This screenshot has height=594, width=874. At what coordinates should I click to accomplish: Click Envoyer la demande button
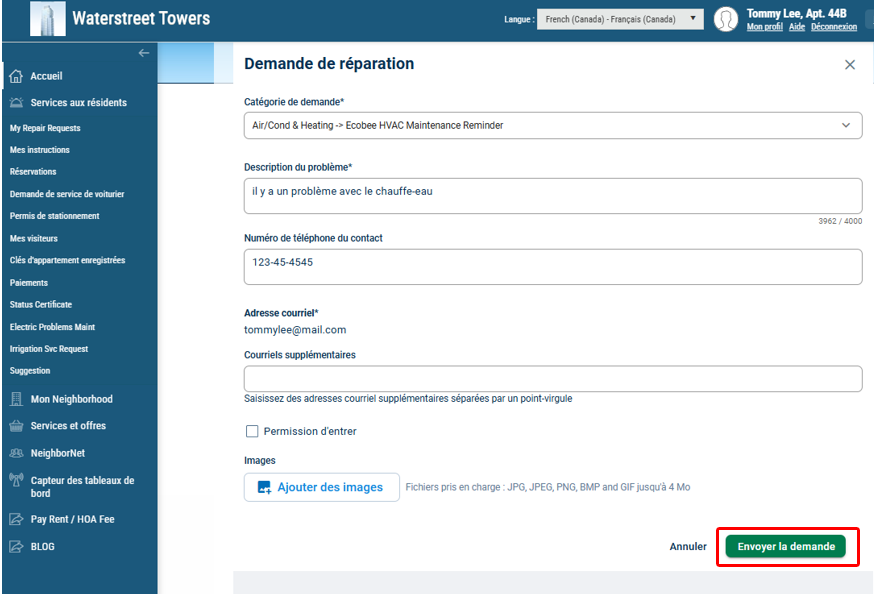(786, 547)
